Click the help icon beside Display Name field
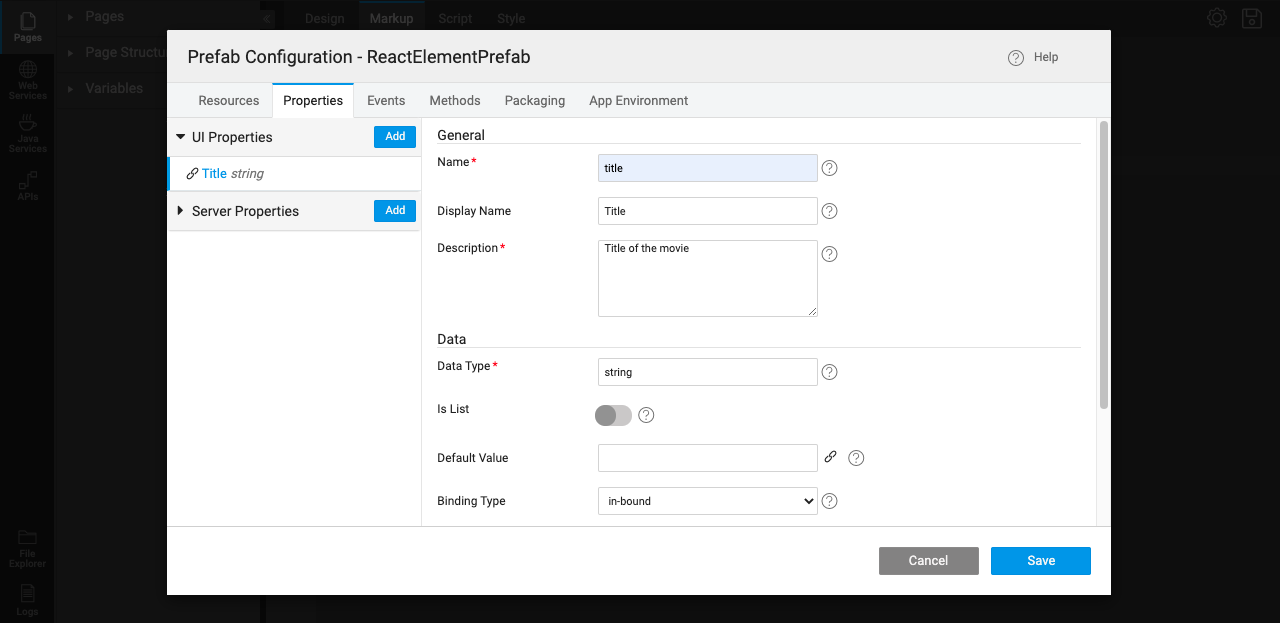The width and height of the screenshot is (1280, 623). pos(829,211)
